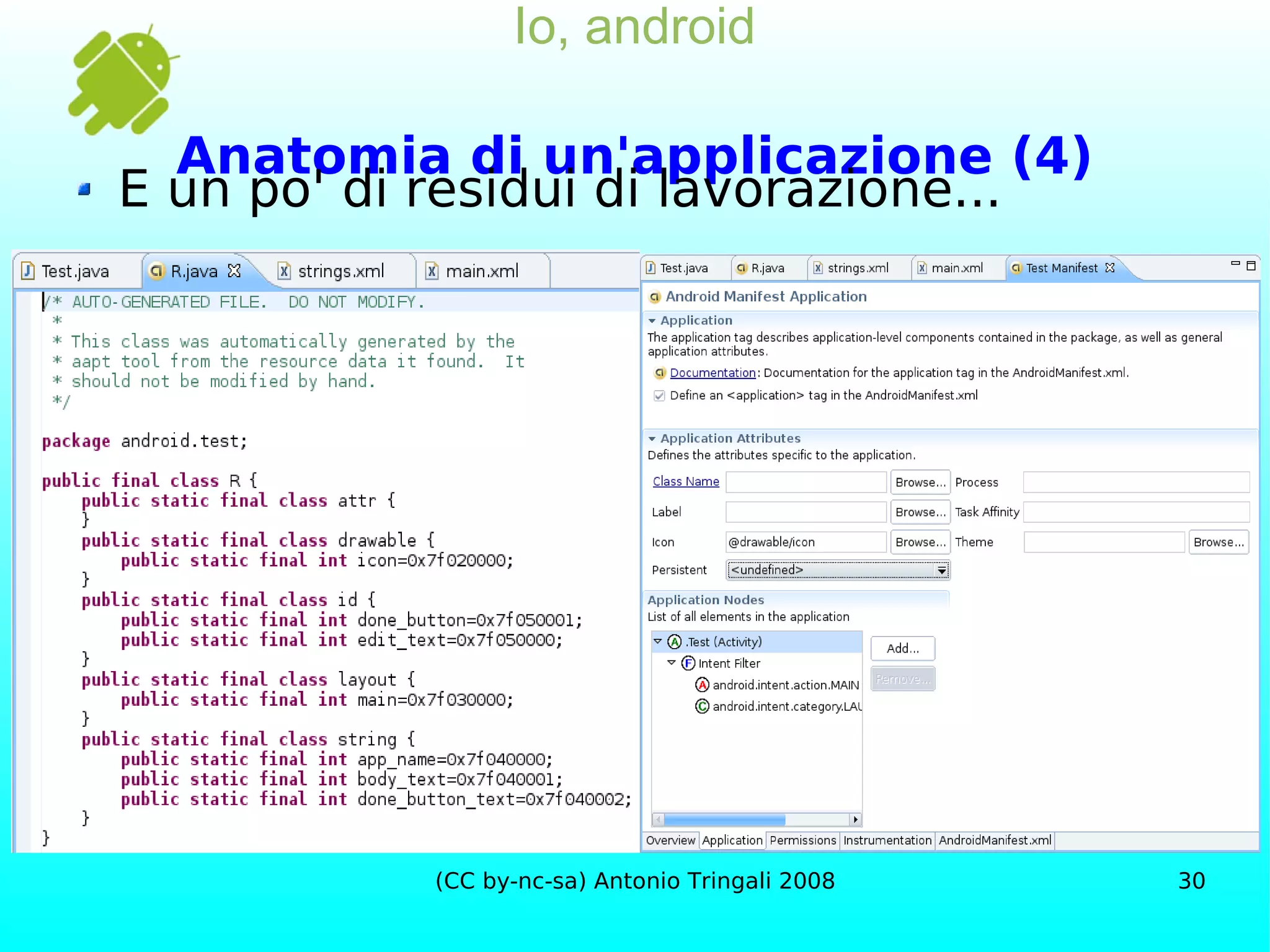
Task: Focus the Theme input field
Action: (x=1104, y=542)
